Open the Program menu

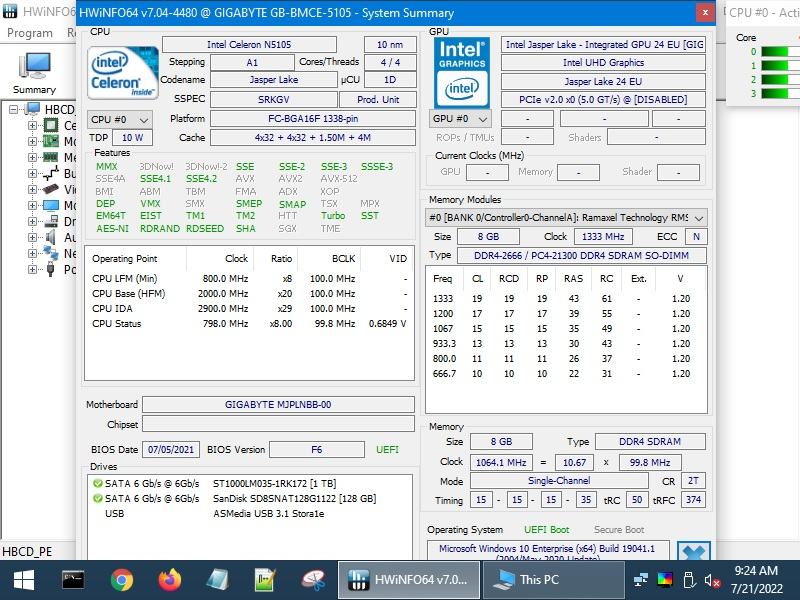point(30,33)
